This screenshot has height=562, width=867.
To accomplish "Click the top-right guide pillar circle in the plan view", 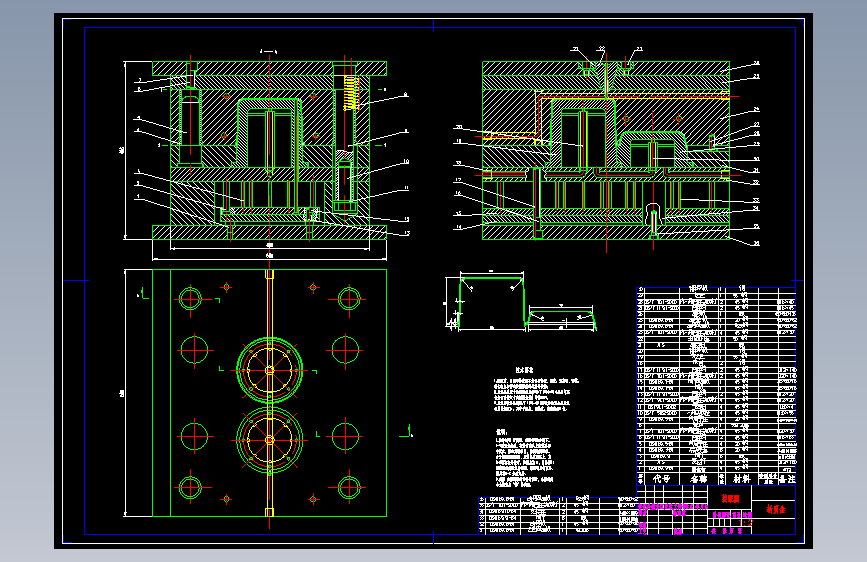I will 349,299.
